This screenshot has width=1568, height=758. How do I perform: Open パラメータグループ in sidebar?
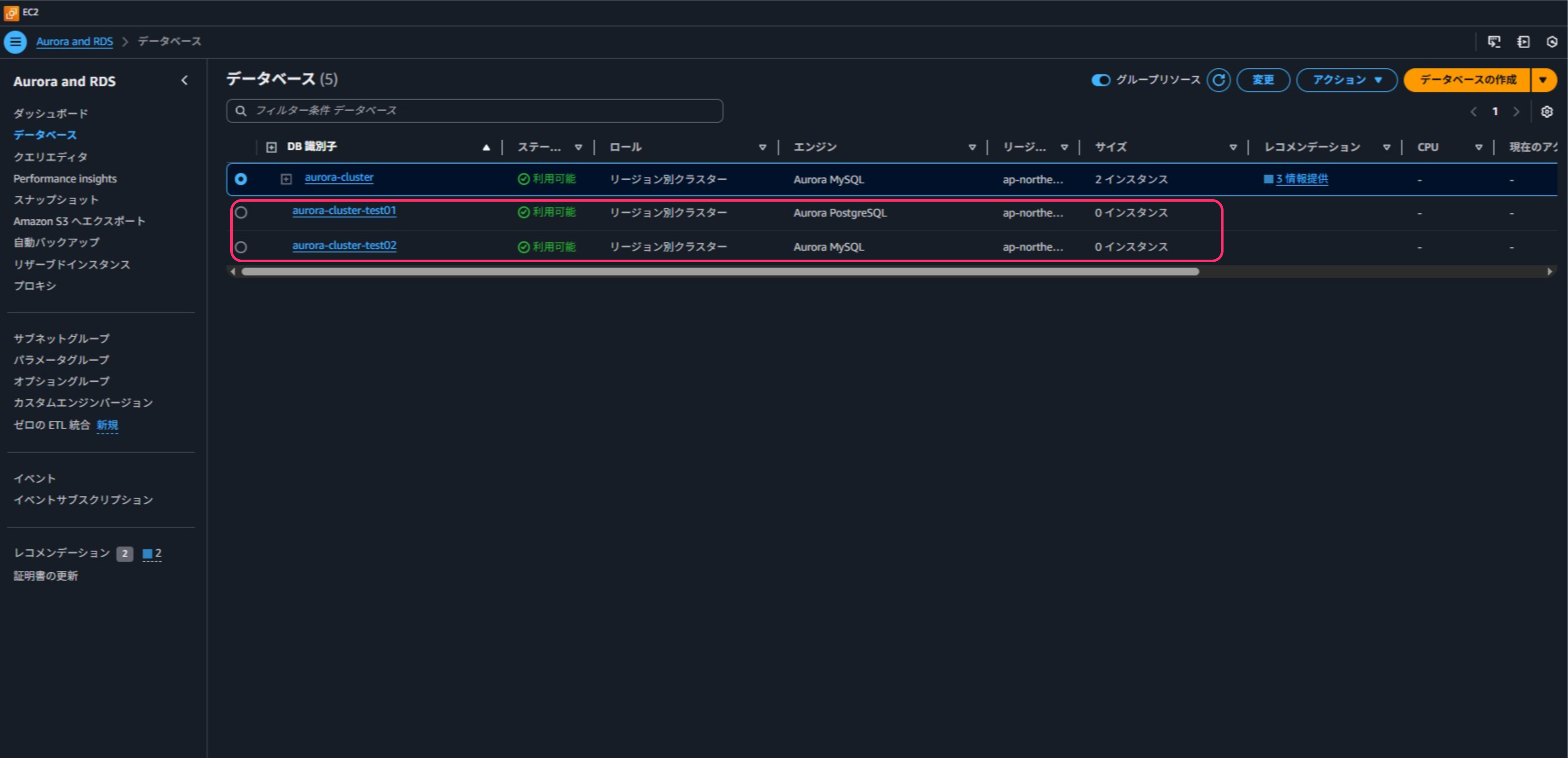tap(61, 360)
